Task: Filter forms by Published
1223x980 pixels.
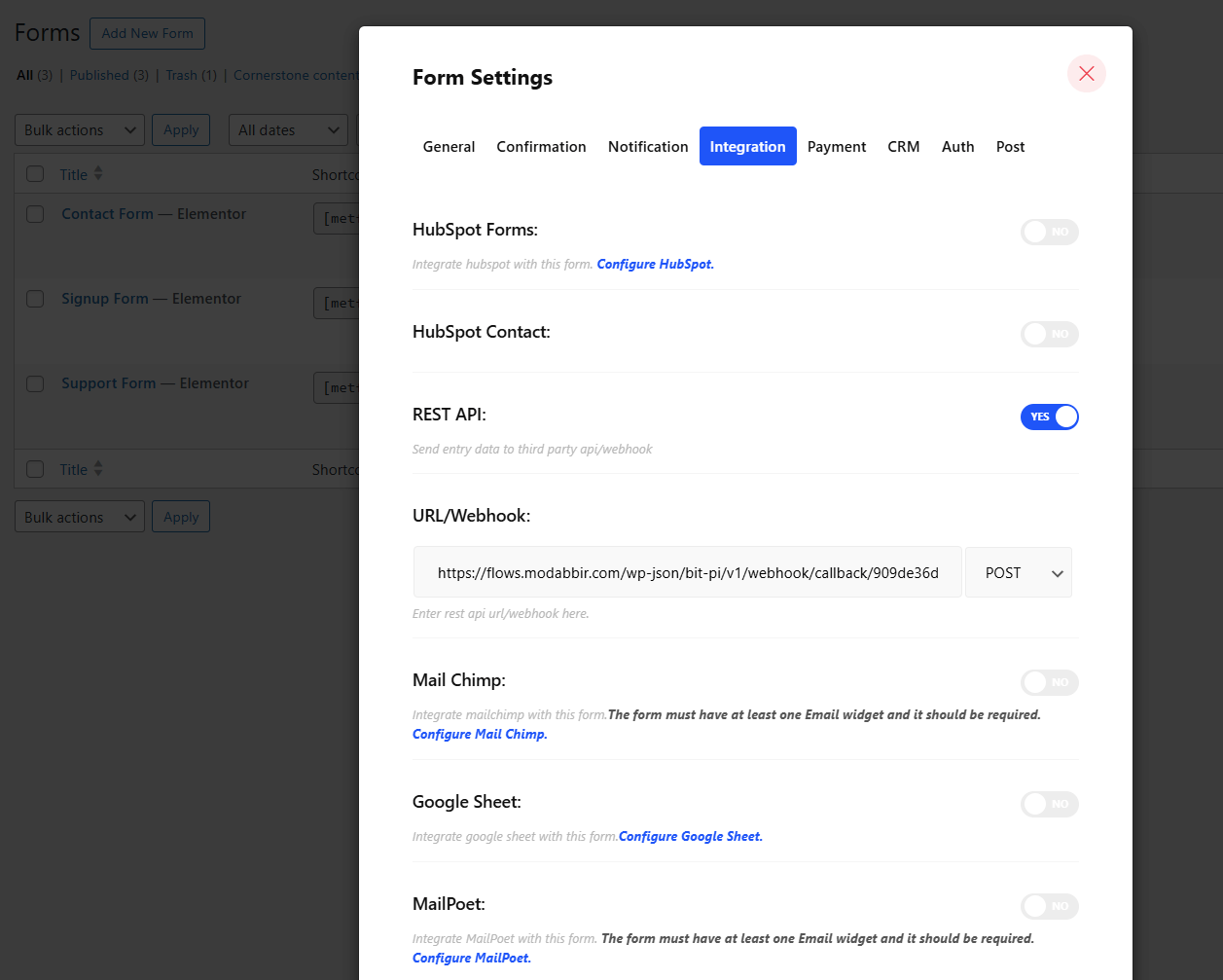Action: click(109, 75)
